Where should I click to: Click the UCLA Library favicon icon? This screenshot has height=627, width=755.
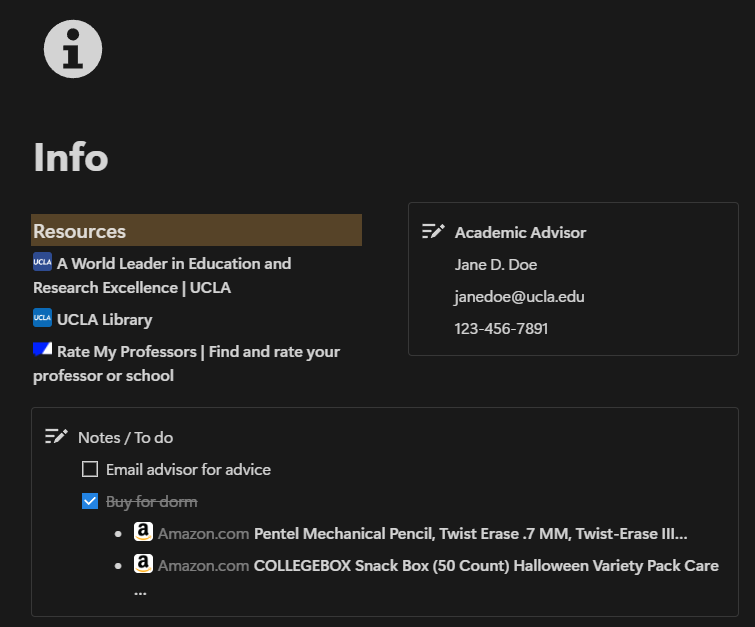(x=42, y=318)
